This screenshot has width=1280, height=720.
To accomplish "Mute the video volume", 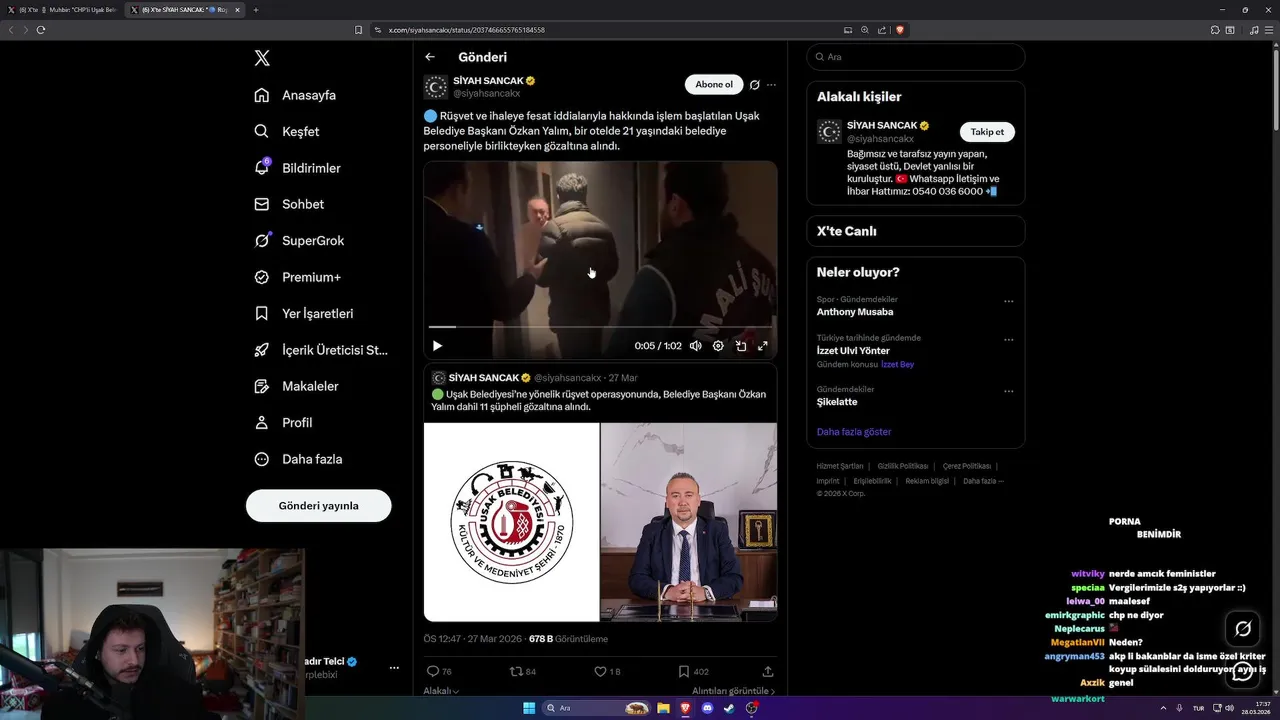I will coord(696,346).
